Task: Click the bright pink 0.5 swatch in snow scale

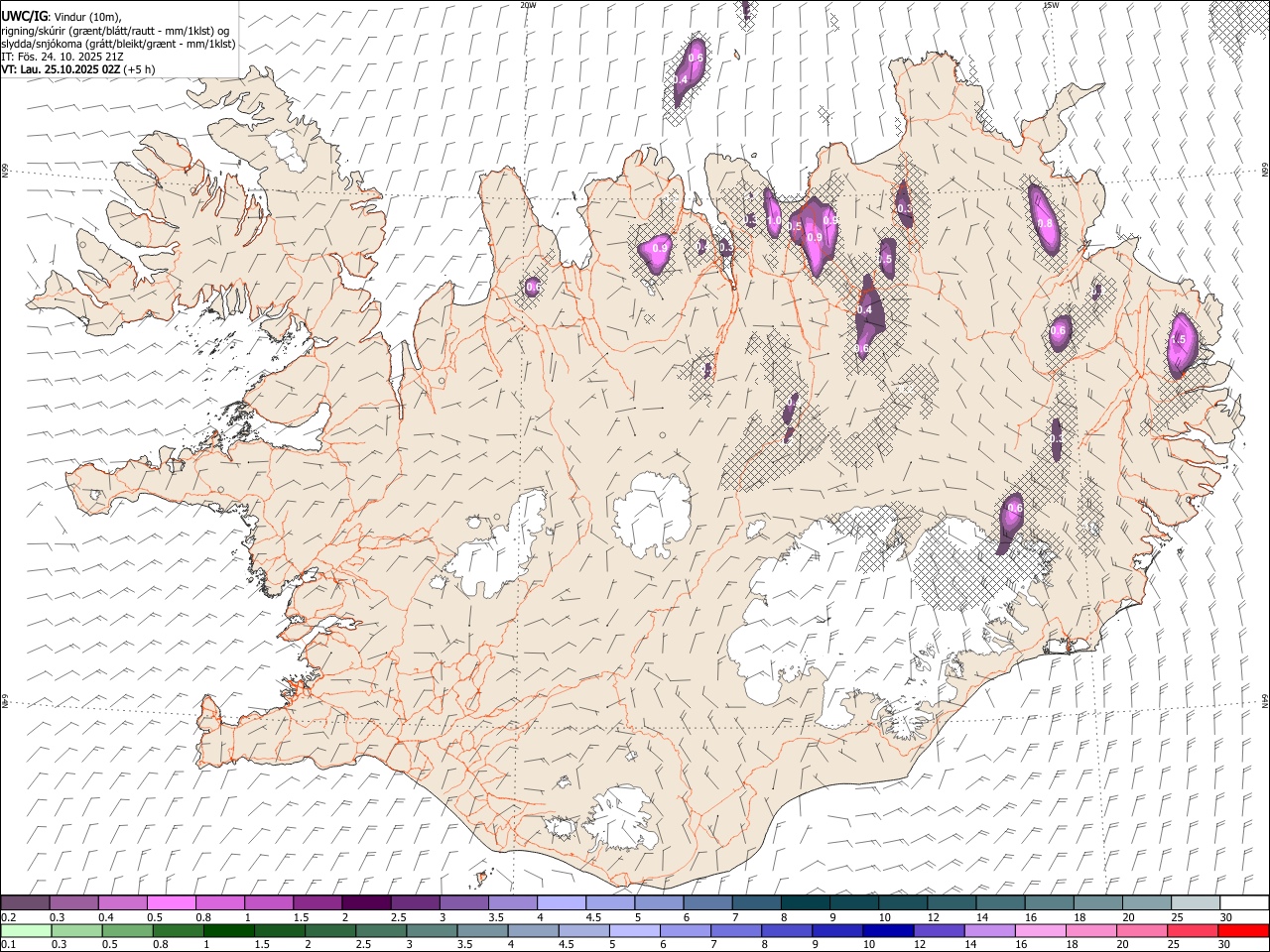Action: (x=172, y=902)
